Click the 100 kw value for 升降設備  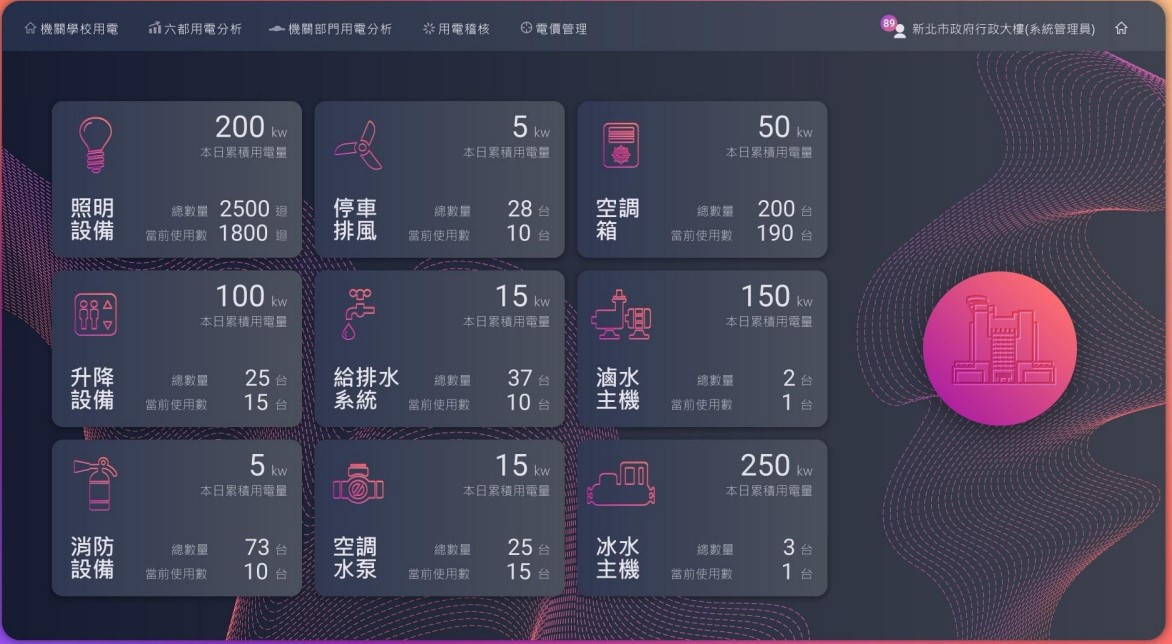[x=251, y=297]
